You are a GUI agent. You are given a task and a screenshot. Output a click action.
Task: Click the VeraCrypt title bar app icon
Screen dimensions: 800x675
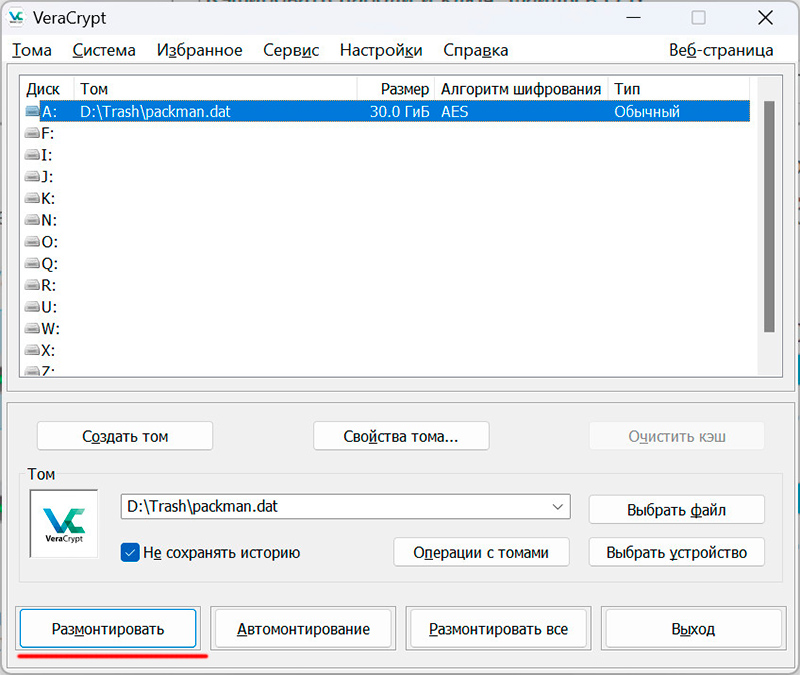[x=17, y=17]
